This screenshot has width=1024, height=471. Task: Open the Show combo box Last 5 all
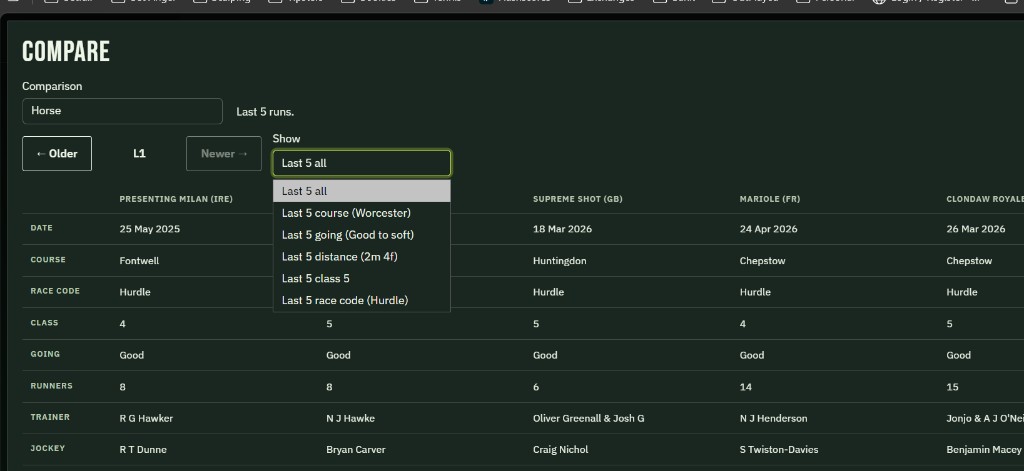click(362, 163)
